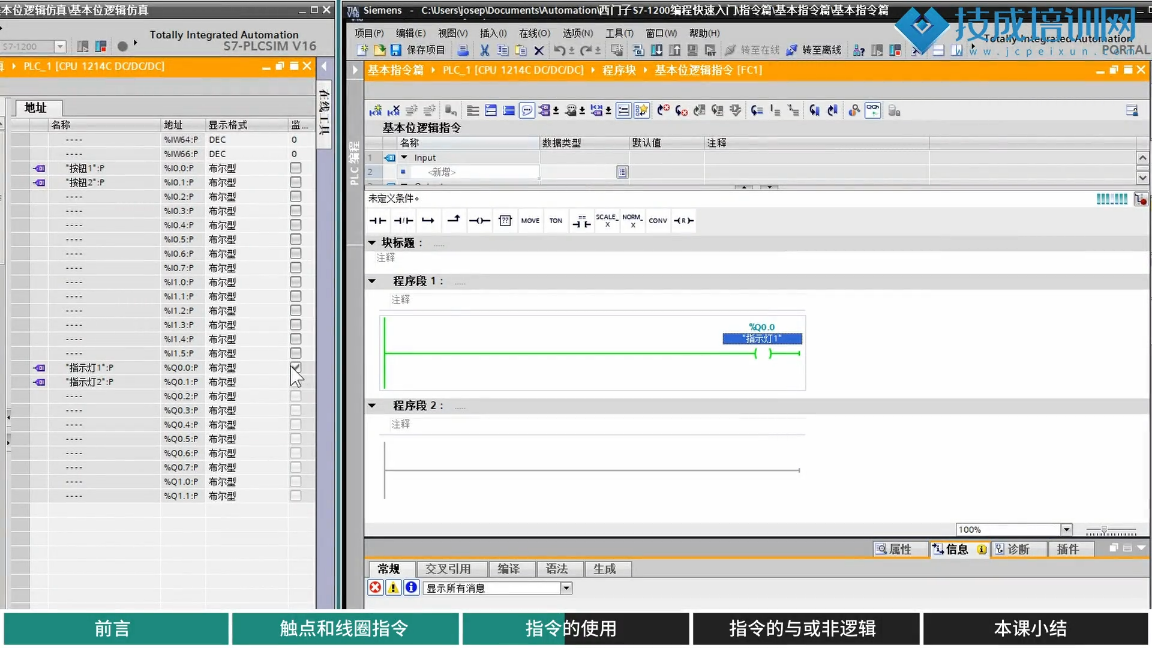
Task: Open a branch in the ladder
Action: (x=428, y=220)
